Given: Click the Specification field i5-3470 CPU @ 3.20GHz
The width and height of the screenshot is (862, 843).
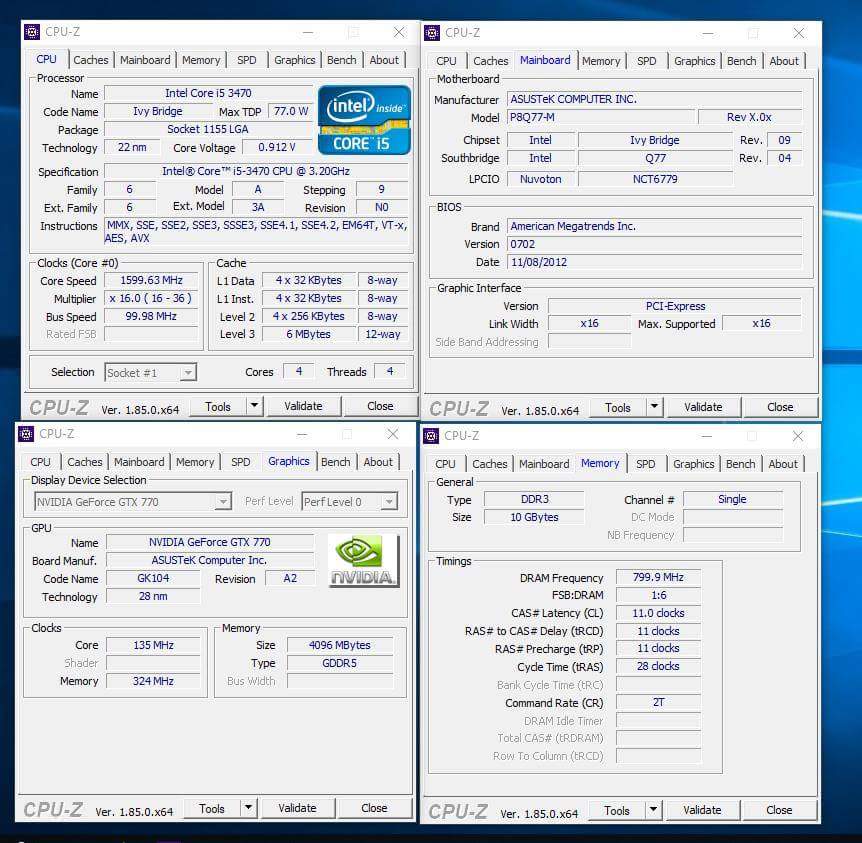Looking at the screenshot, I should coord(256,171).
